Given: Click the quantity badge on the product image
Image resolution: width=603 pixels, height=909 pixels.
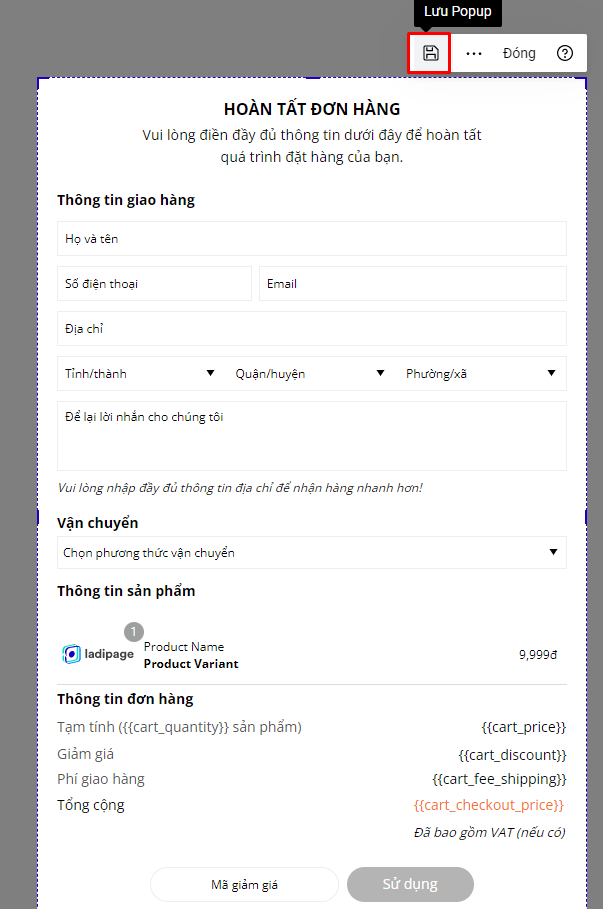Looking at the screenshot, I should pyautogui.click(x=132, y=631).
